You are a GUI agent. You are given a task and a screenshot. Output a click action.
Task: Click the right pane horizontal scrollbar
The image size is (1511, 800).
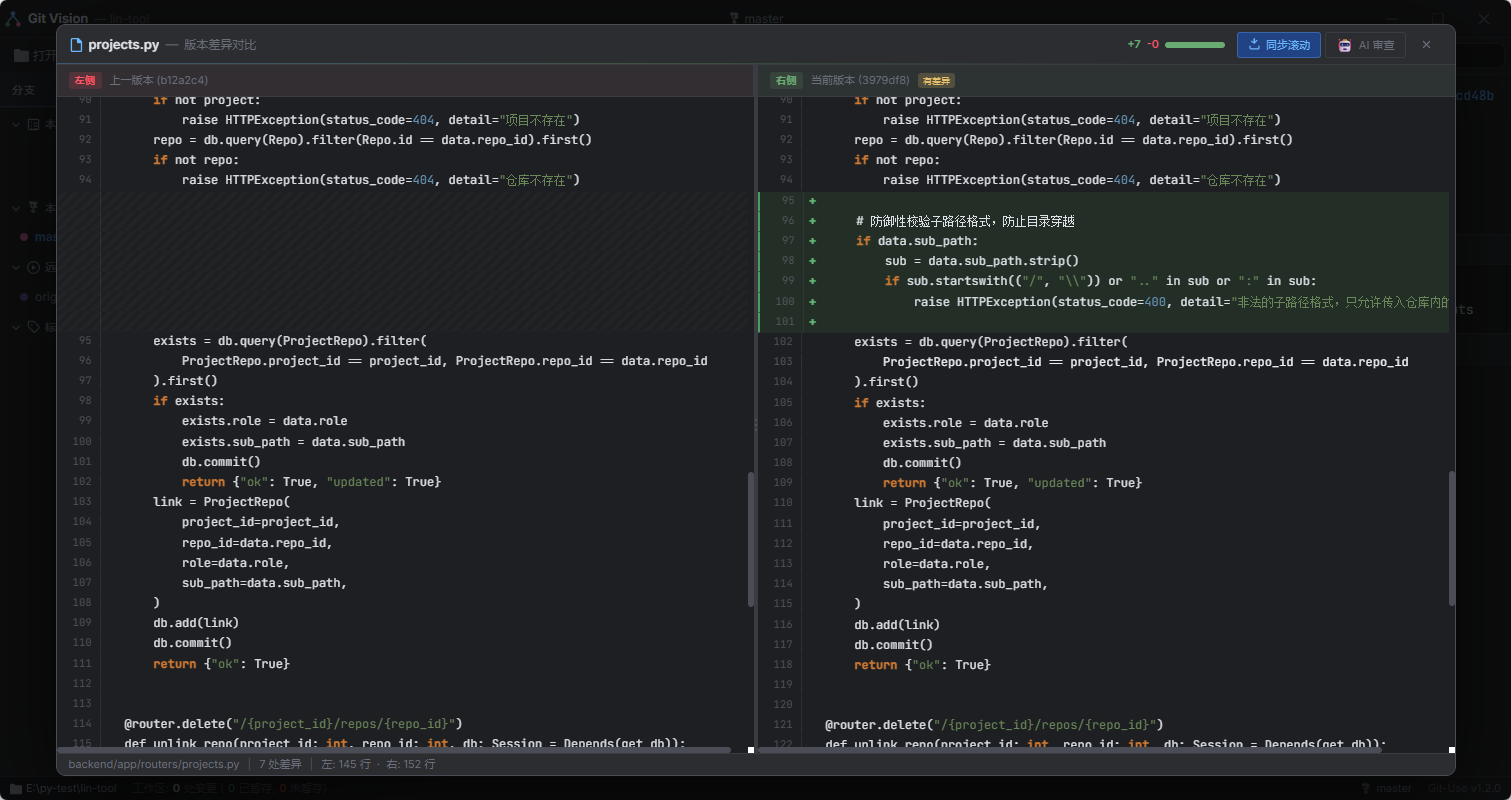1070,749
